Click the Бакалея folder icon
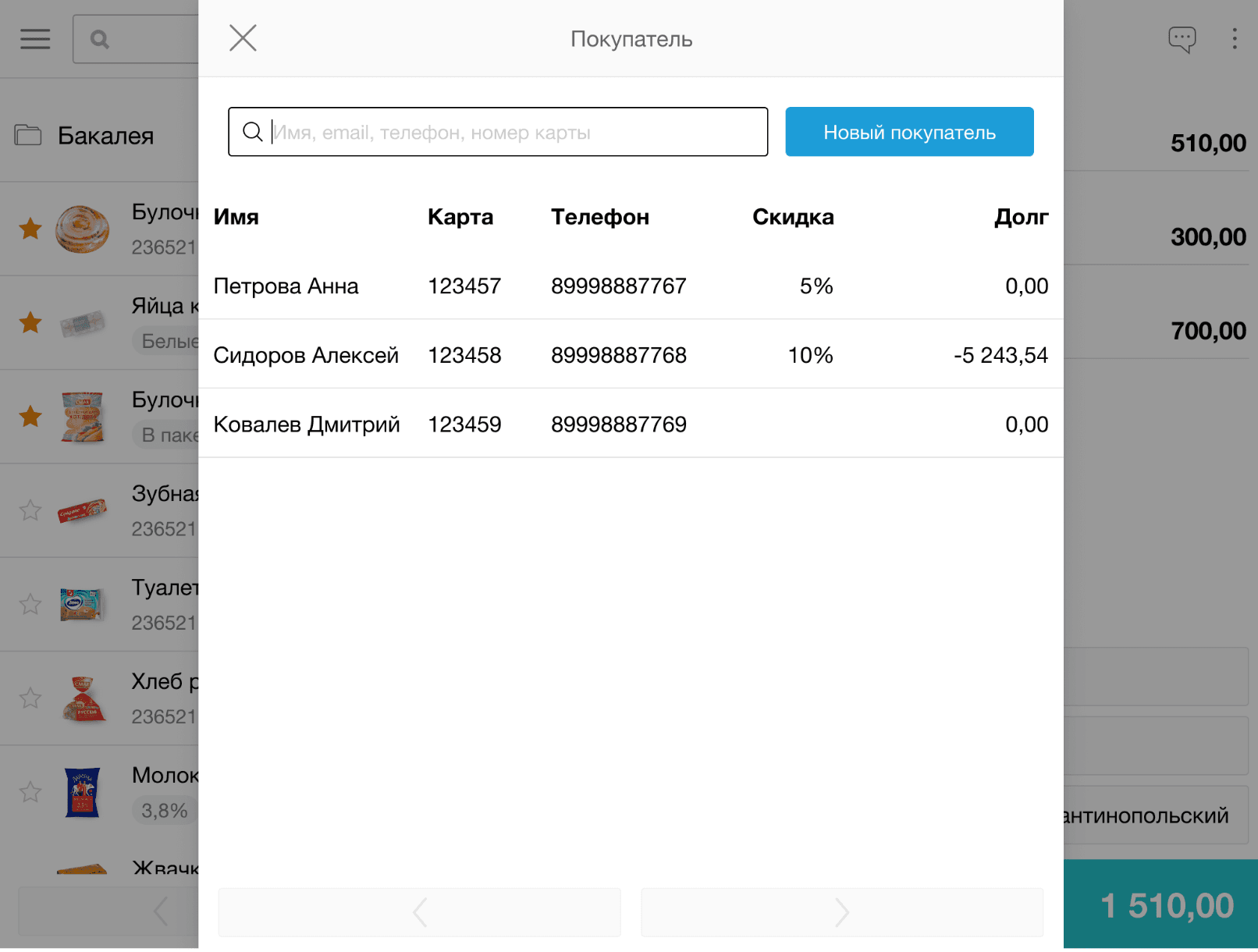1258x952 pixels. 29,136
